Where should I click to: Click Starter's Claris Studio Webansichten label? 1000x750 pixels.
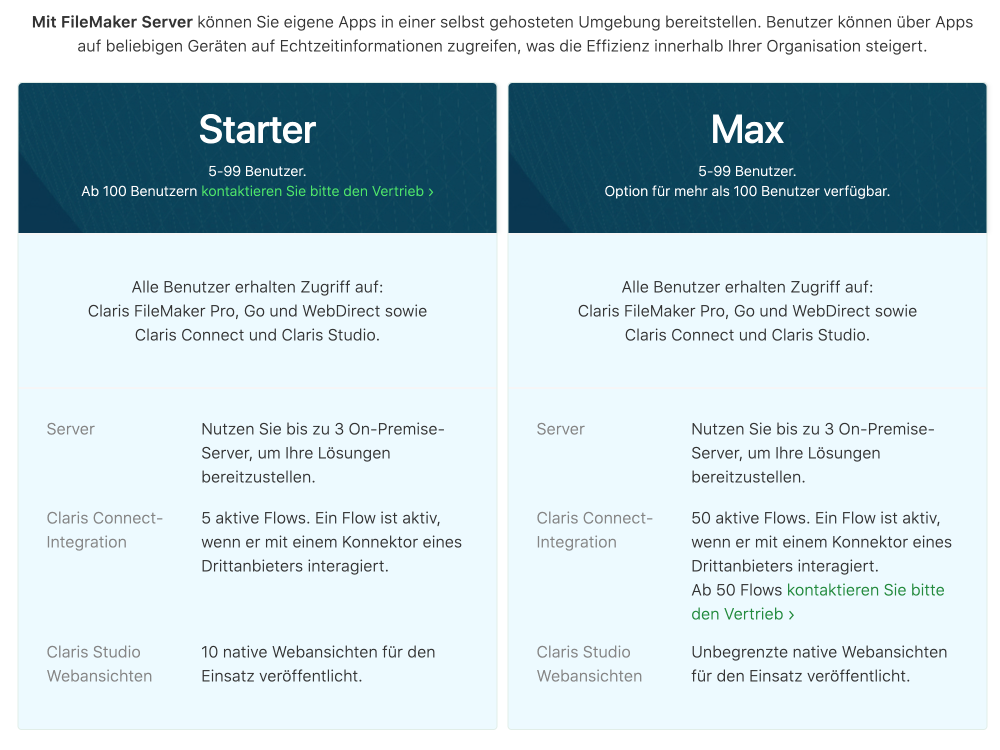pyautogui.click(x=99, y=664)
